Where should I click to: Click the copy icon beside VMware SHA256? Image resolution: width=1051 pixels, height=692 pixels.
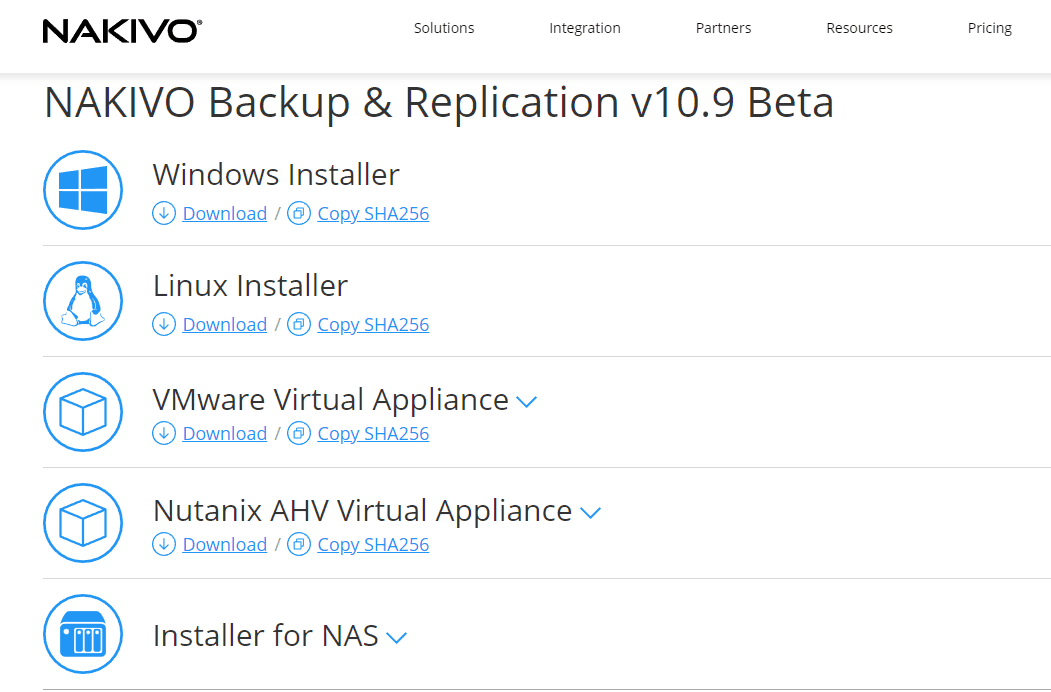tap(298, 433)
